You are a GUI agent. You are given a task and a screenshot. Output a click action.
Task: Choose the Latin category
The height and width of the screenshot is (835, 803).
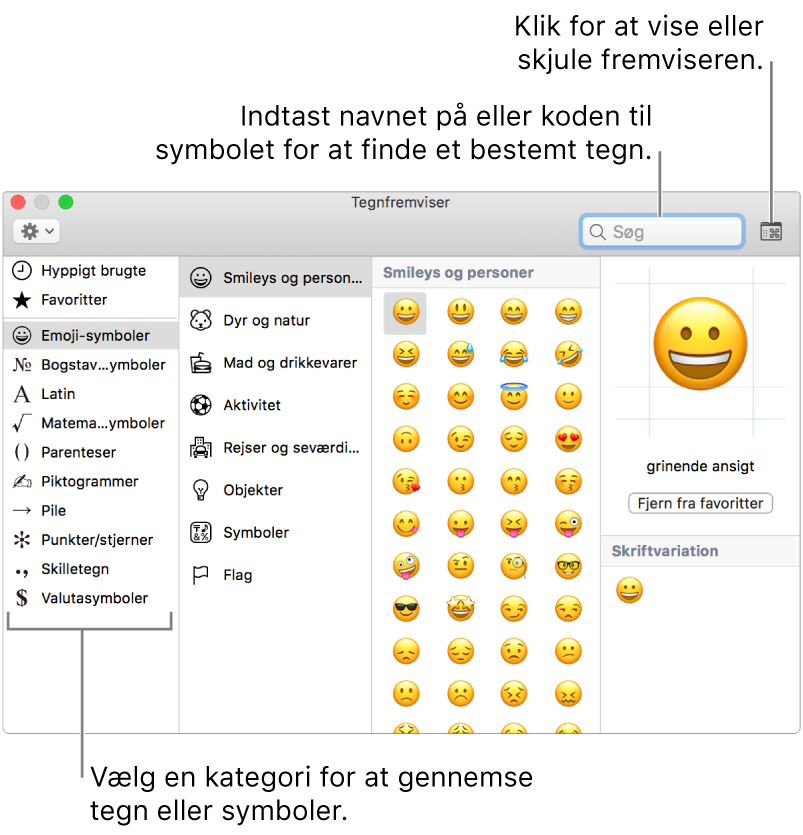[89, 394]
